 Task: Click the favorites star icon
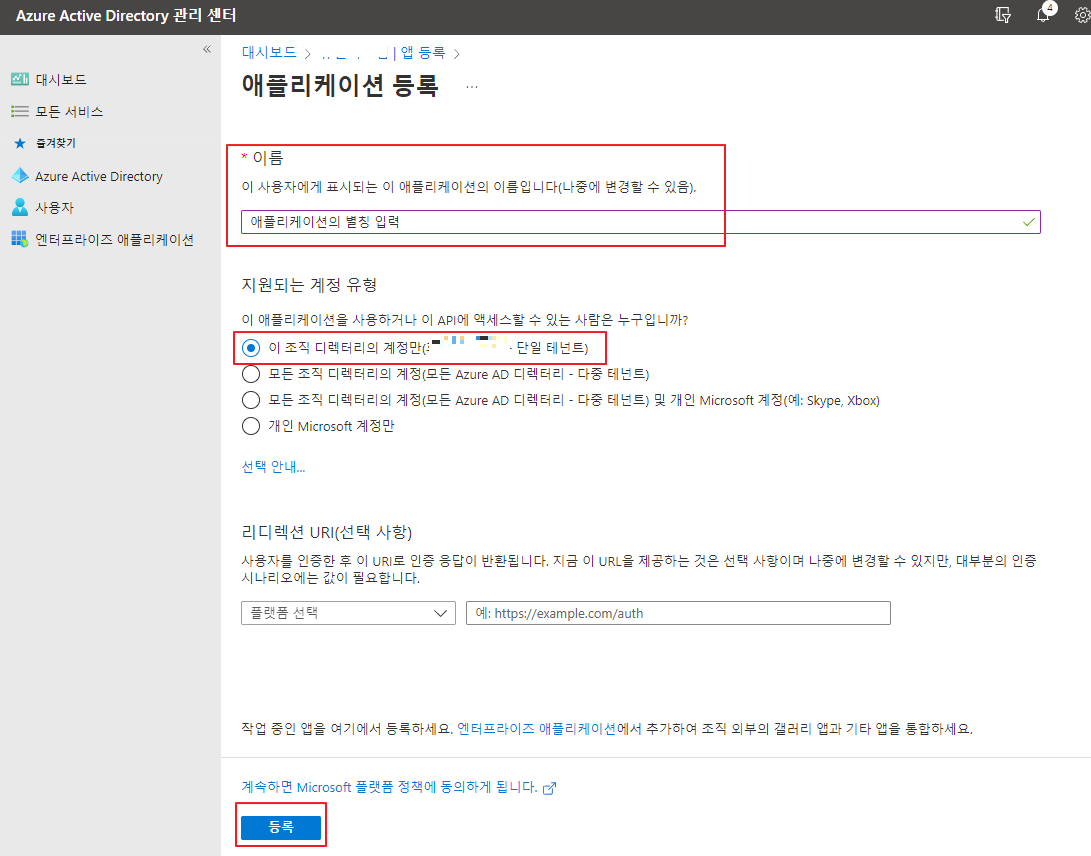coord(20,143)
